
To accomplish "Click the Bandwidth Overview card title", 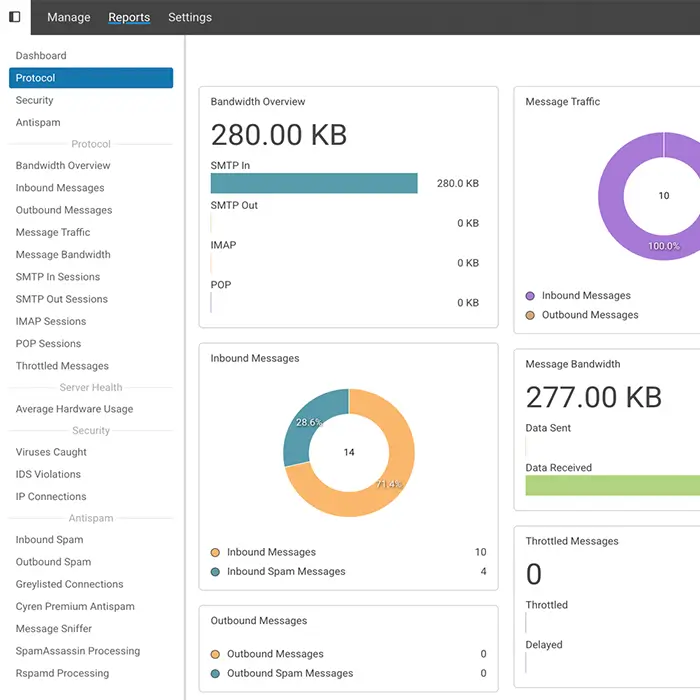I will point(258,102).
